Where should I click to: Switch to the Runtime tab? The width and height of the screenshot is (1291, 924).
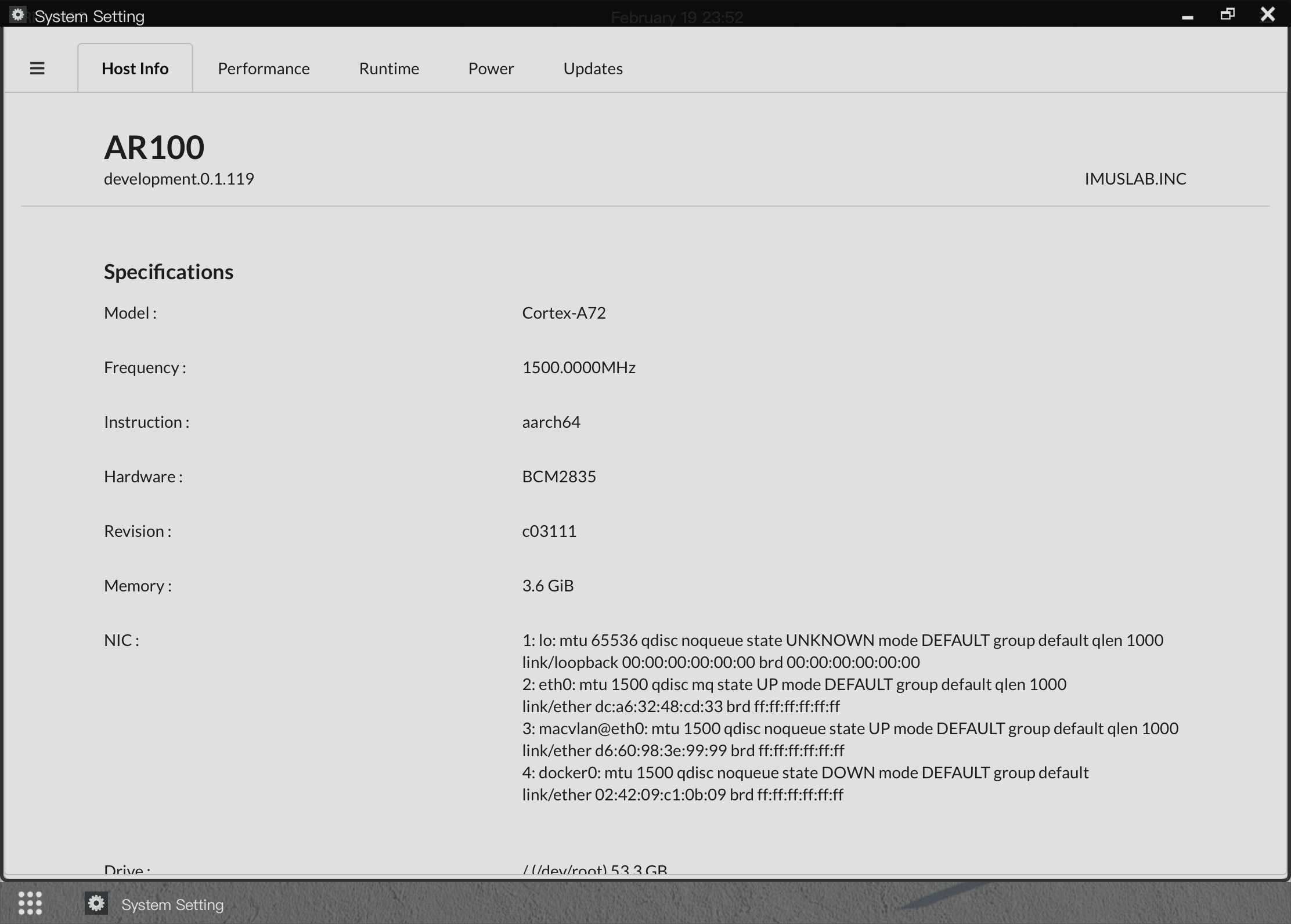(x=389, y=68)
